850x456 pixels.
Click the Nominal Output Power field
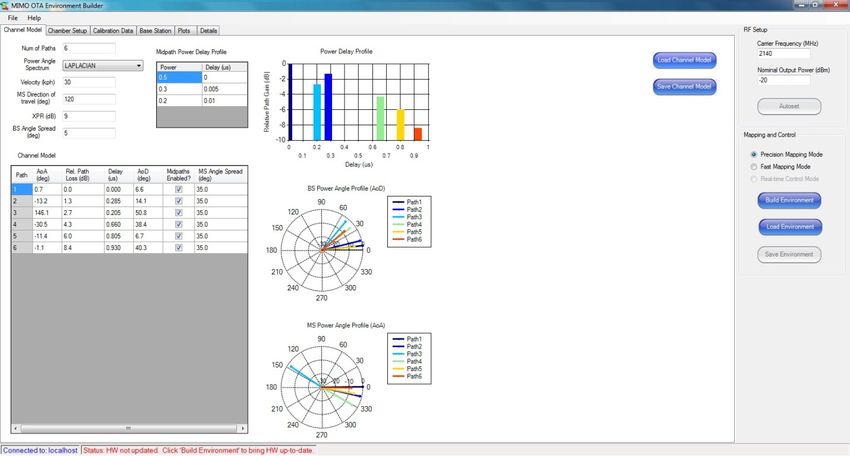(783, 80)
